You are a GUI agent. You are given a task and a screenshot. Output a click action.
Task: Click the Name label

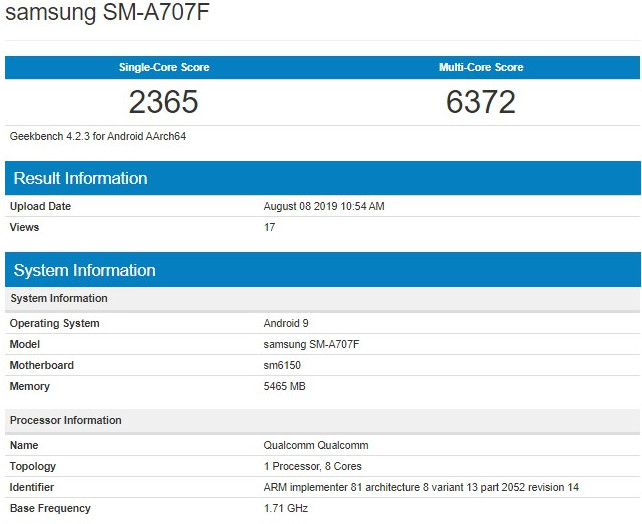[24, 445]
